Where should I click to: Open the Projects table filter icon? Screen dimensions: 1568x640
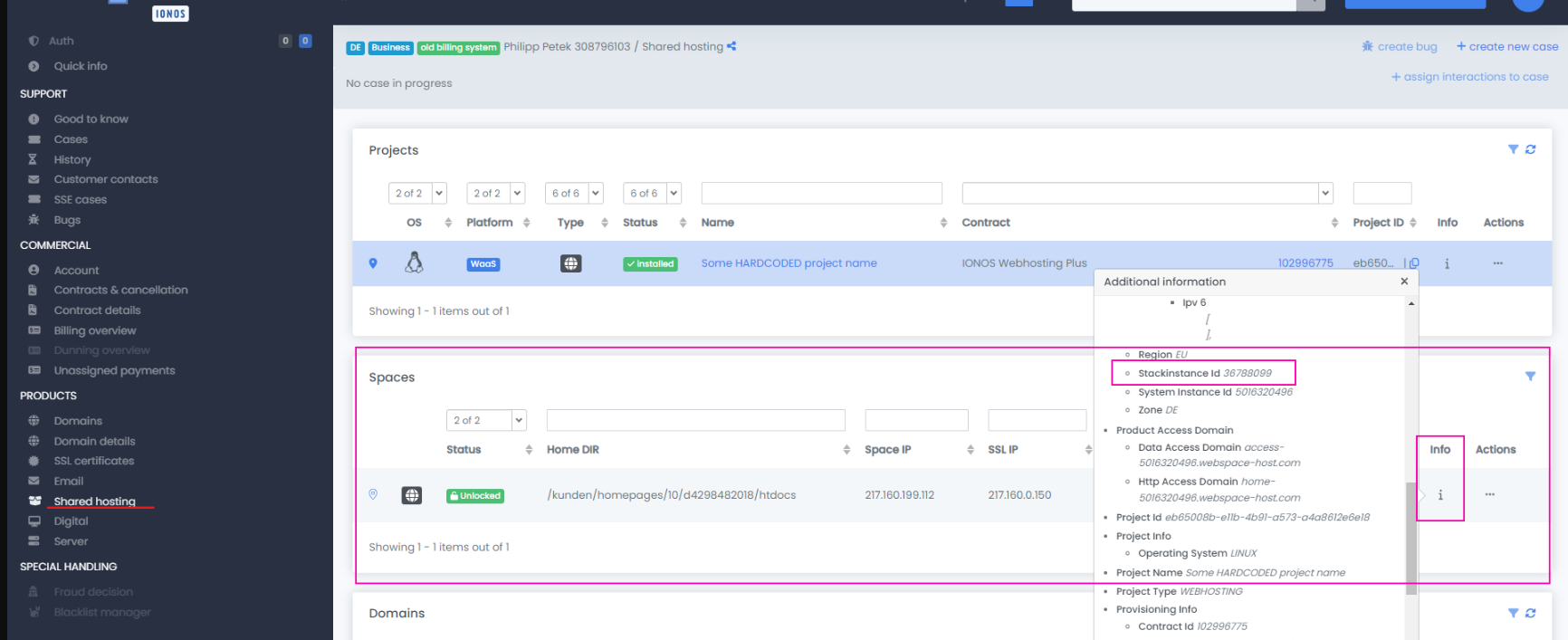tap(1513, 149)
